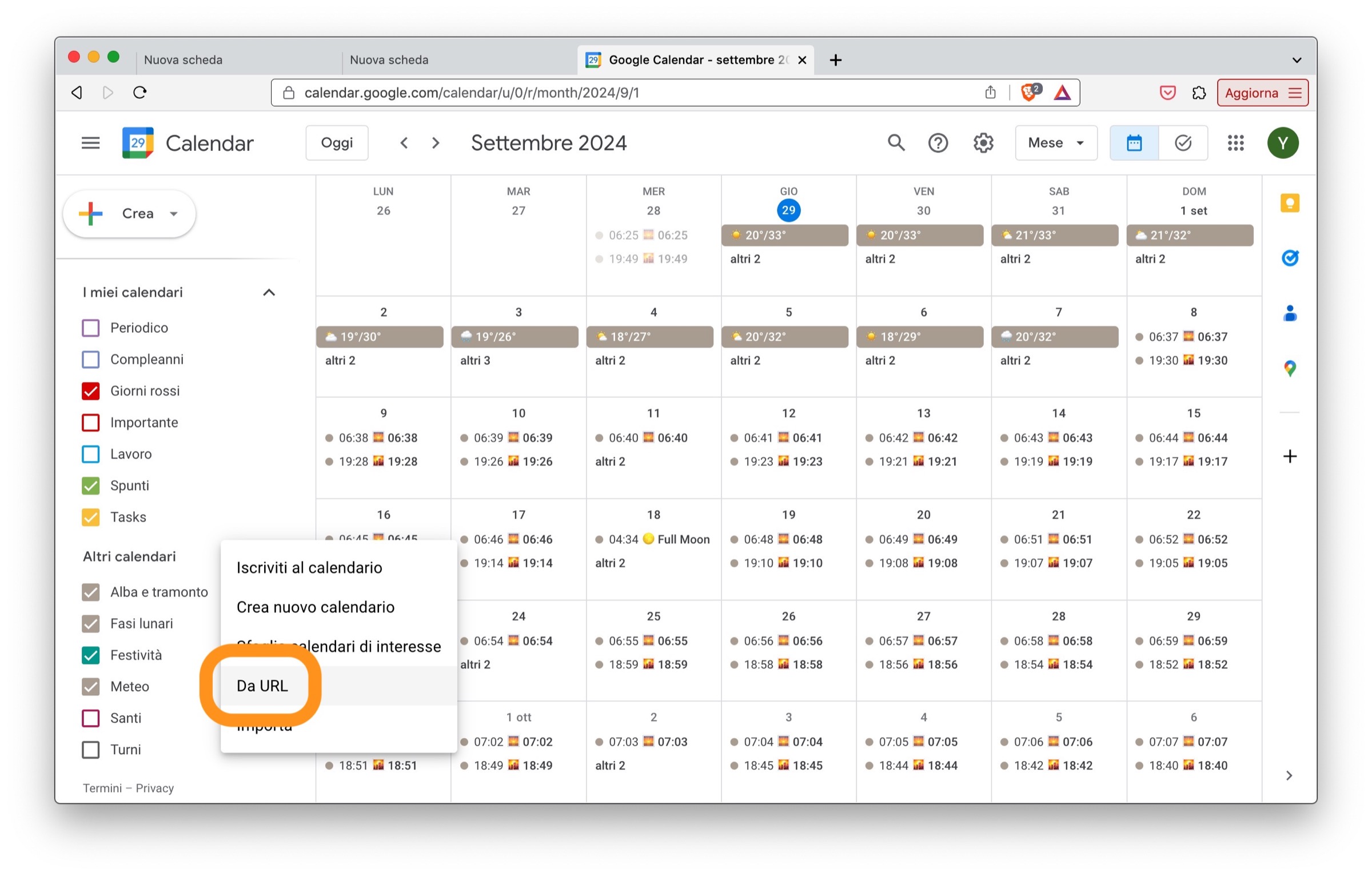Viewport: 1372px width, 876px height.
Task: Open the Privacy link in footer
Action: pos(154,788)
